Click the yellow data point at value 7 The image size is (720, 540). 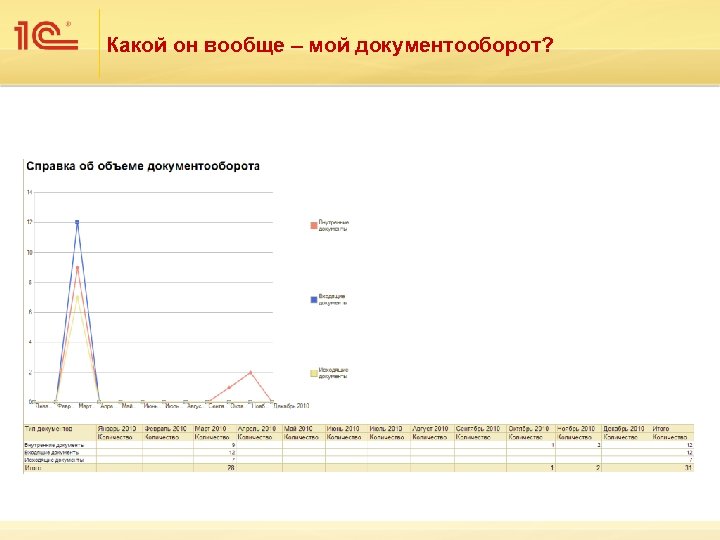tap(77, 297)
